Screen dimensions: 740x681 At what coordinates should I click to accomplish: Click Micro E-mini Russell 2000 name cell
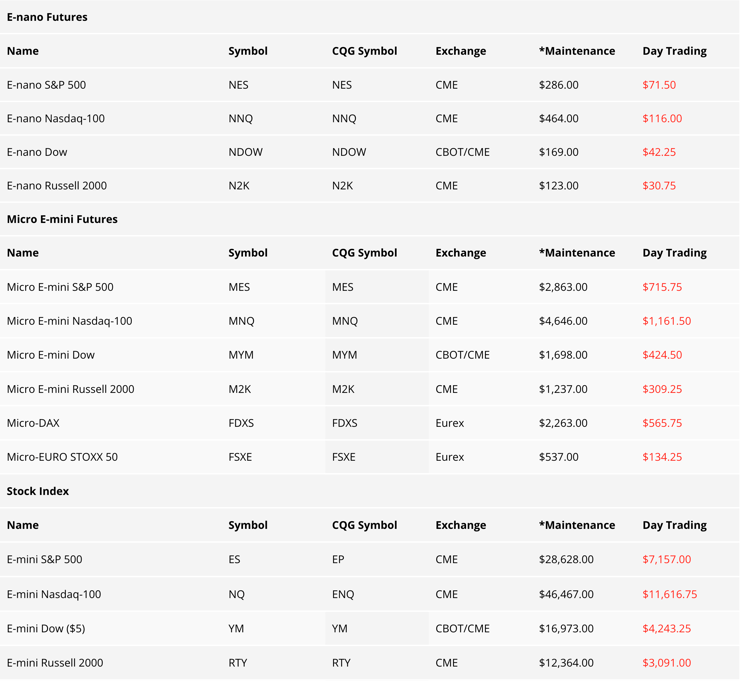[70, 389]
